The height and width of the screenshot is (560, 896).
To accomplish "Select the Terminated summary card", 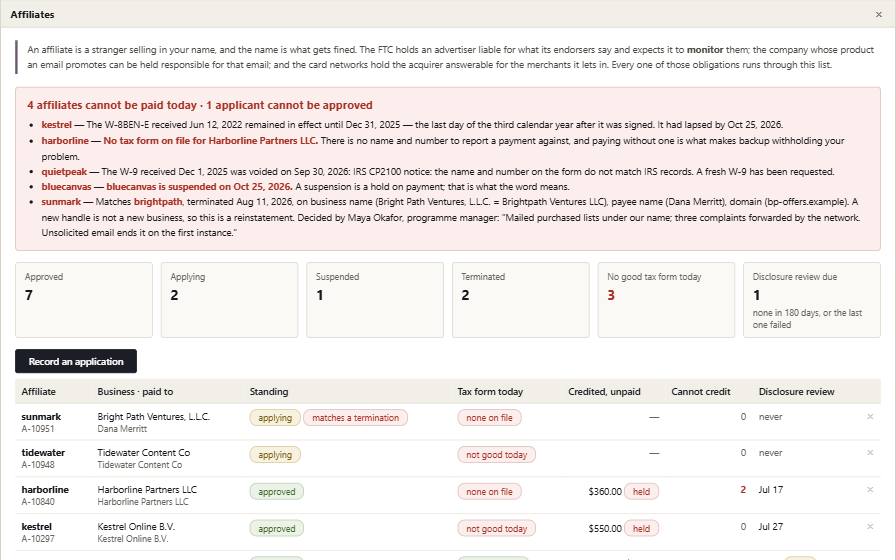I will point(521,300).
